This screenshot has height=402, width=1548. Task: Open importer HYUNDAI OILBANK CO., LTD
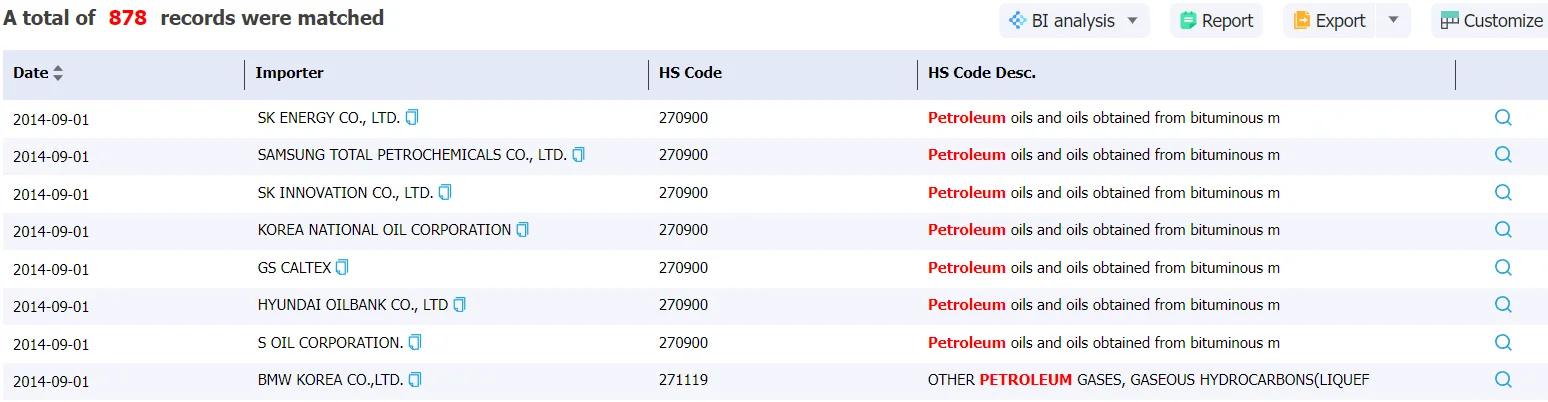coord(352,305)
